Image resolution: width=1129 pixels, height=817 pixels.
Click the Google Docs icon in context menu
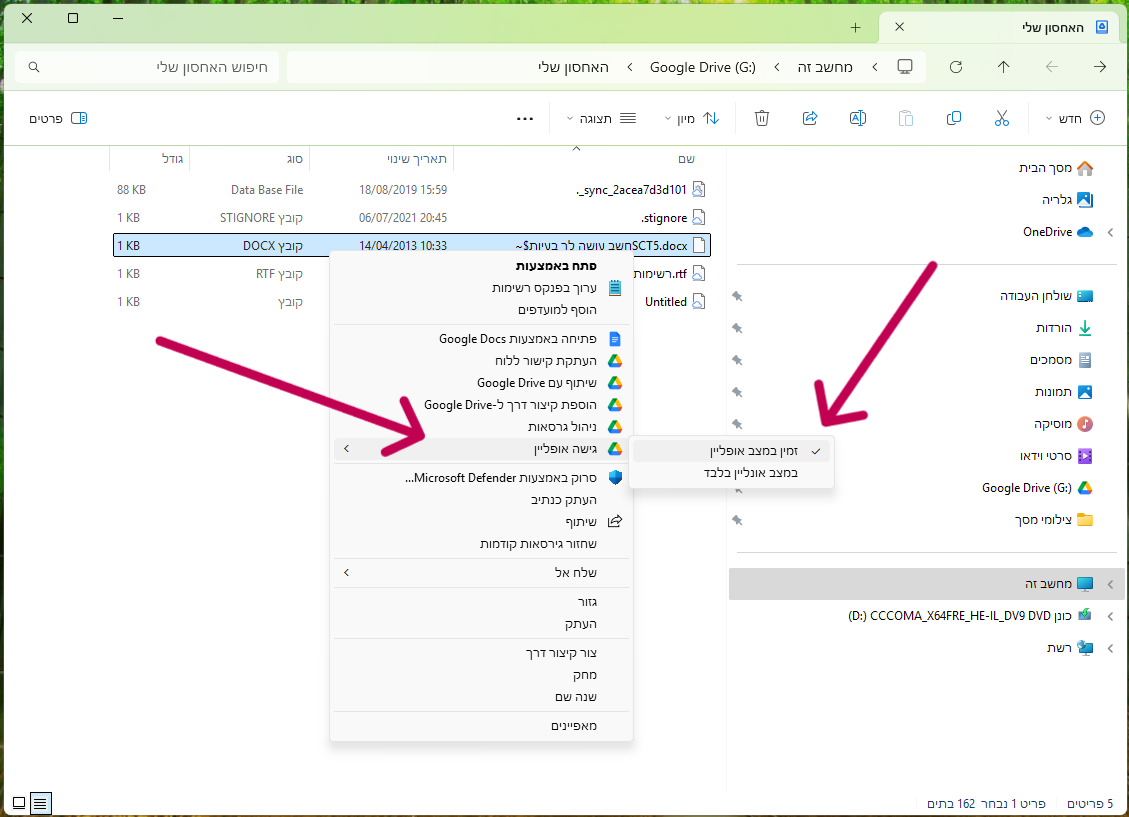pos(614,339)
